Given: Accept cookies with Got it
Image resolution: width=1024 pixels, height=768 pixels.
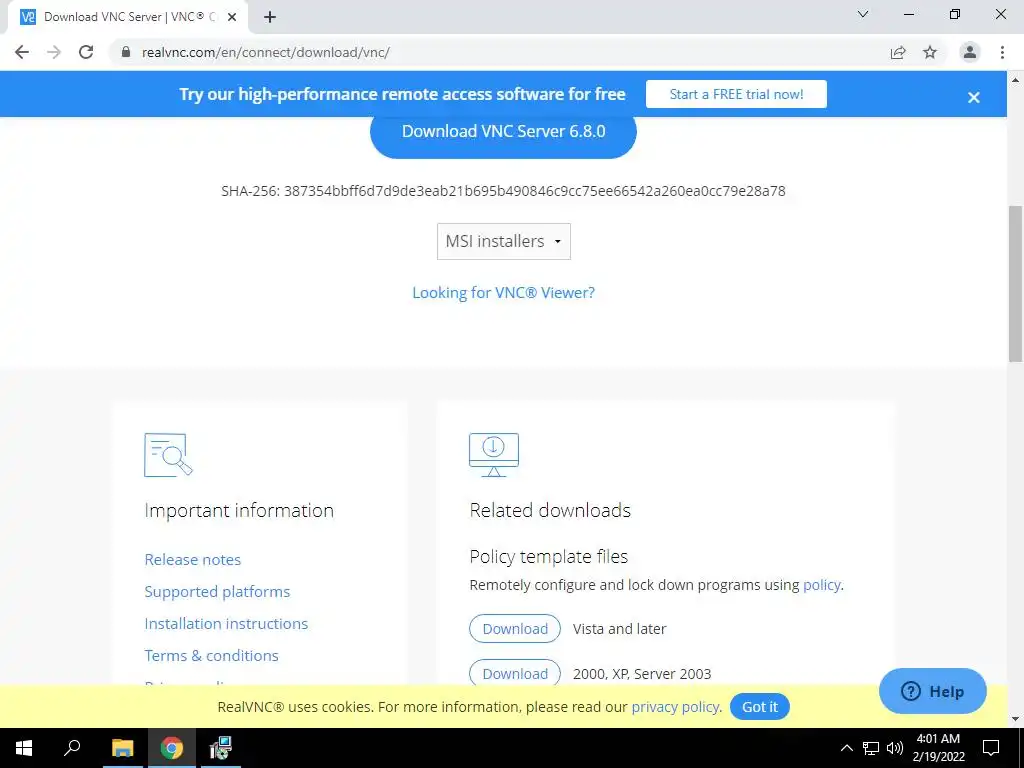Looking at the screenshot, I should point(760,707).
